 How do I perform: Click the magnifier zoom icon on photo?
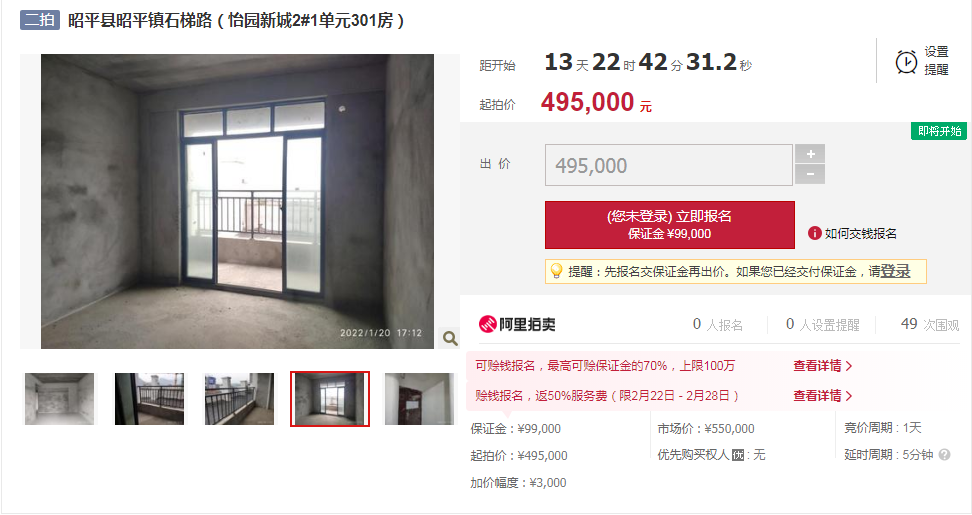(449, 338)
